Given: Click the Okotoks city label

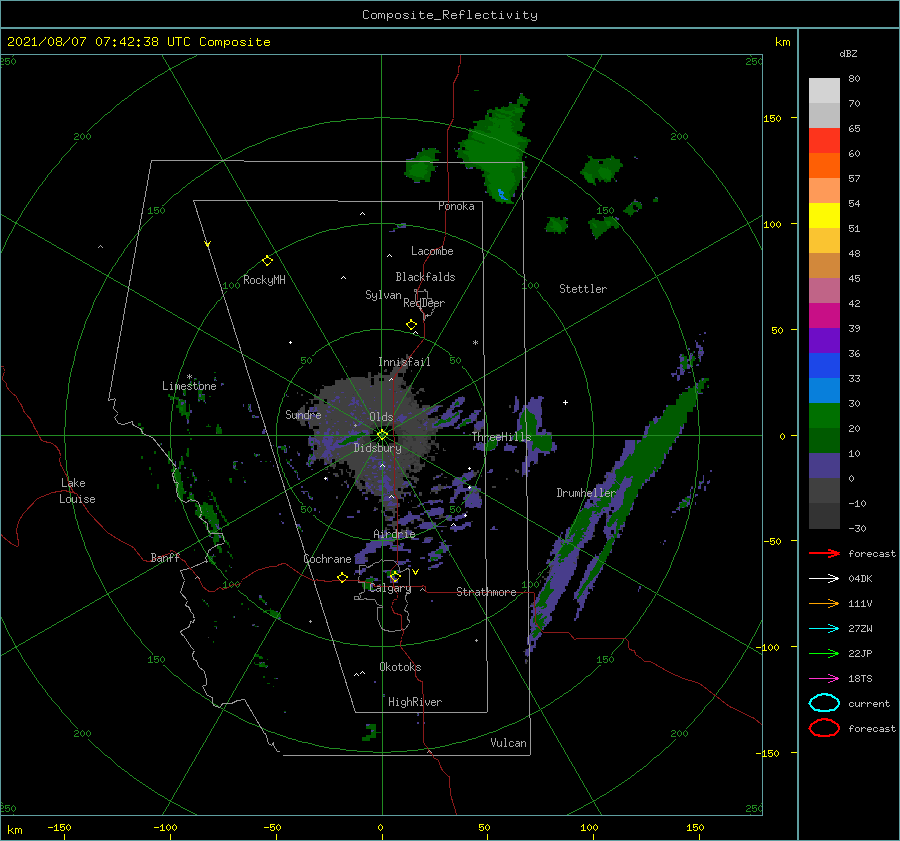Looking at the screenshot, I should click(x=400, y=667).
